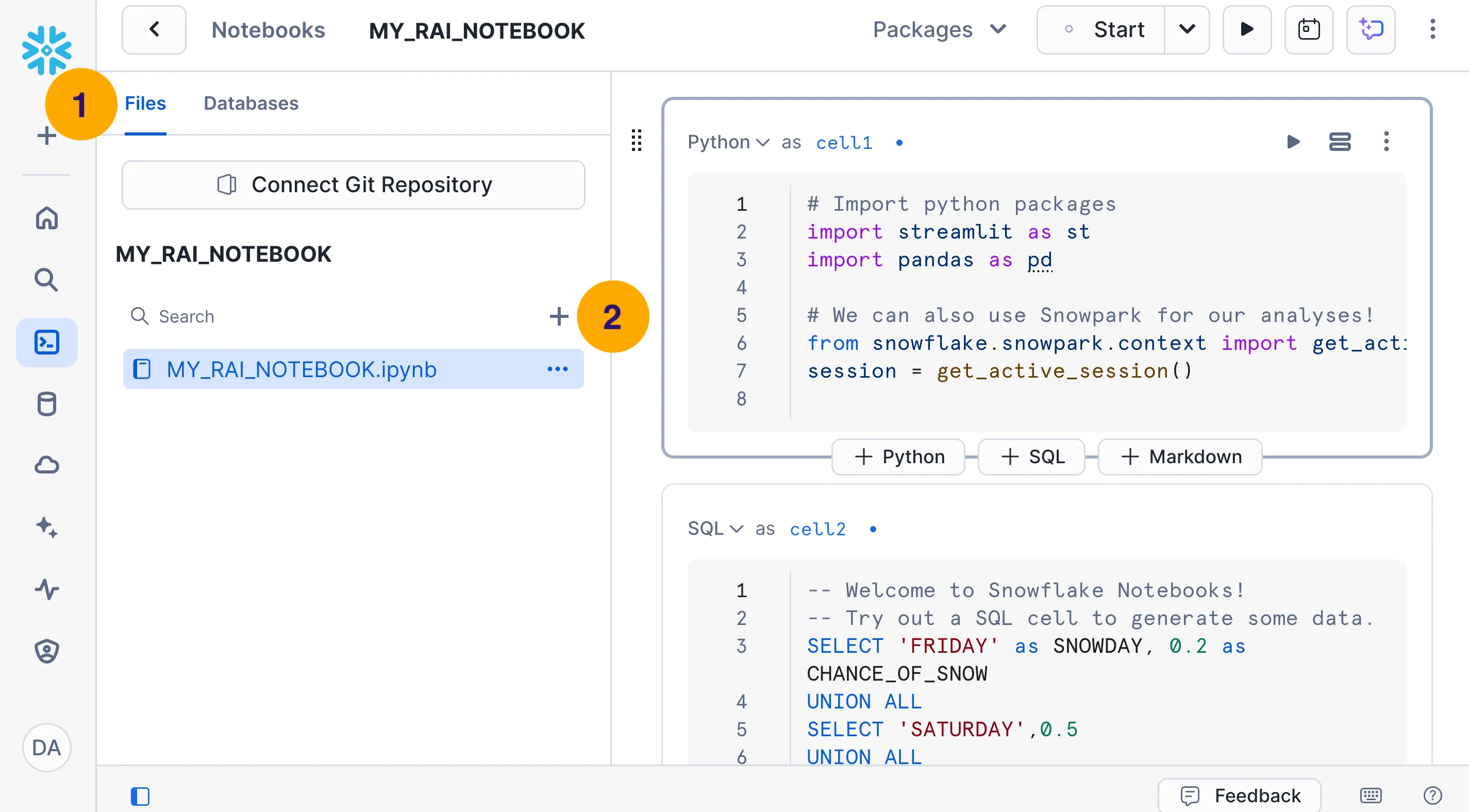Toggle the left sidebar panel icon
The image size is (1469, 812).
[140, 796]
